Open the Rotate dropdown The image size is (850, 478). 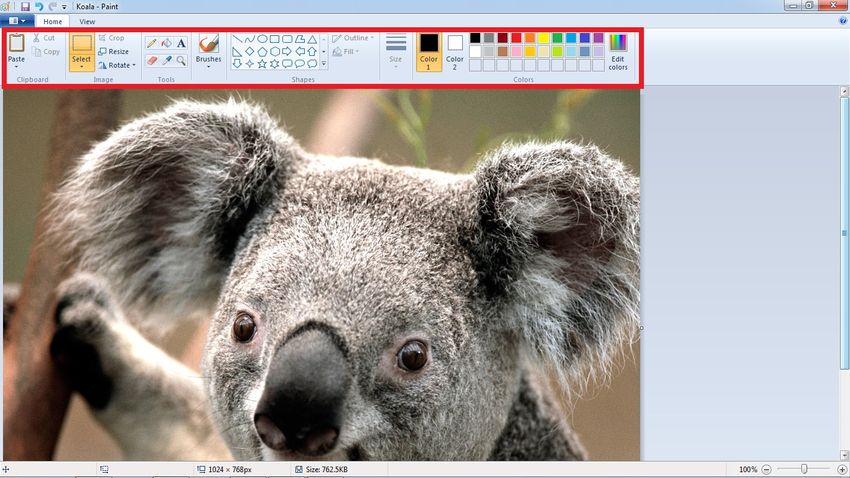[117, 65]
